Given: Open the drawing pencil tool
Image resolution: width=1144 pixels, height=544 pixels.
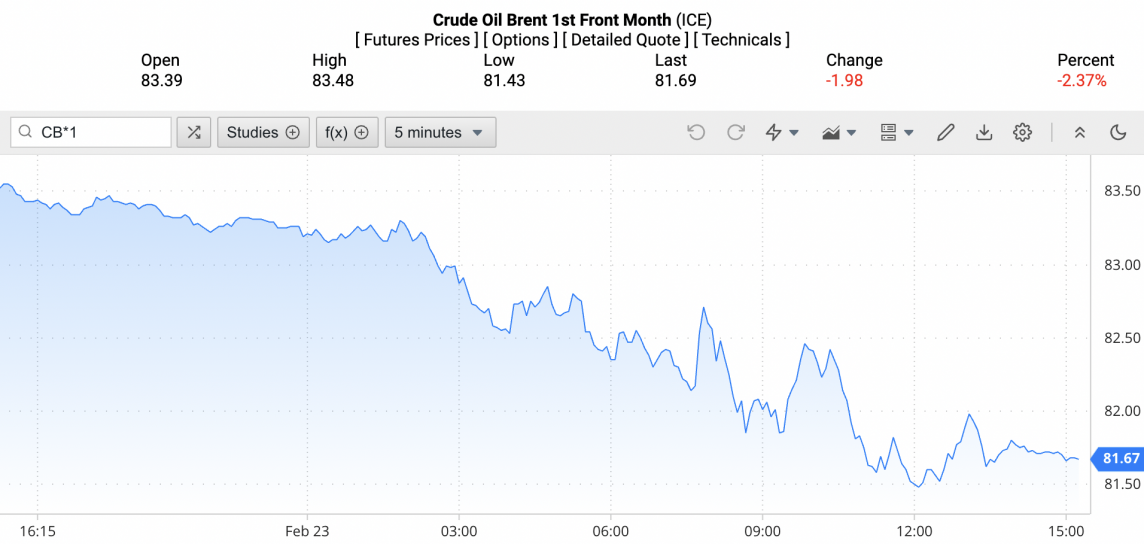Looking at the screenshot, I should click(x=945, y=132).
